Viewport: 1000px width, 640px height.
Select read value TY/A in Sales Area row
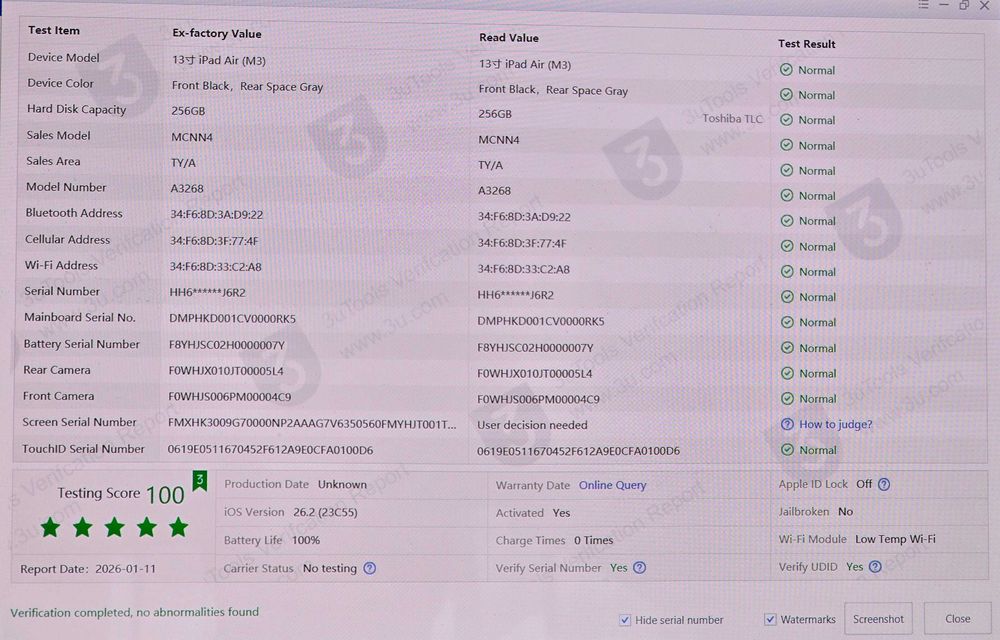pyautogui.click(x=490, y=165)
